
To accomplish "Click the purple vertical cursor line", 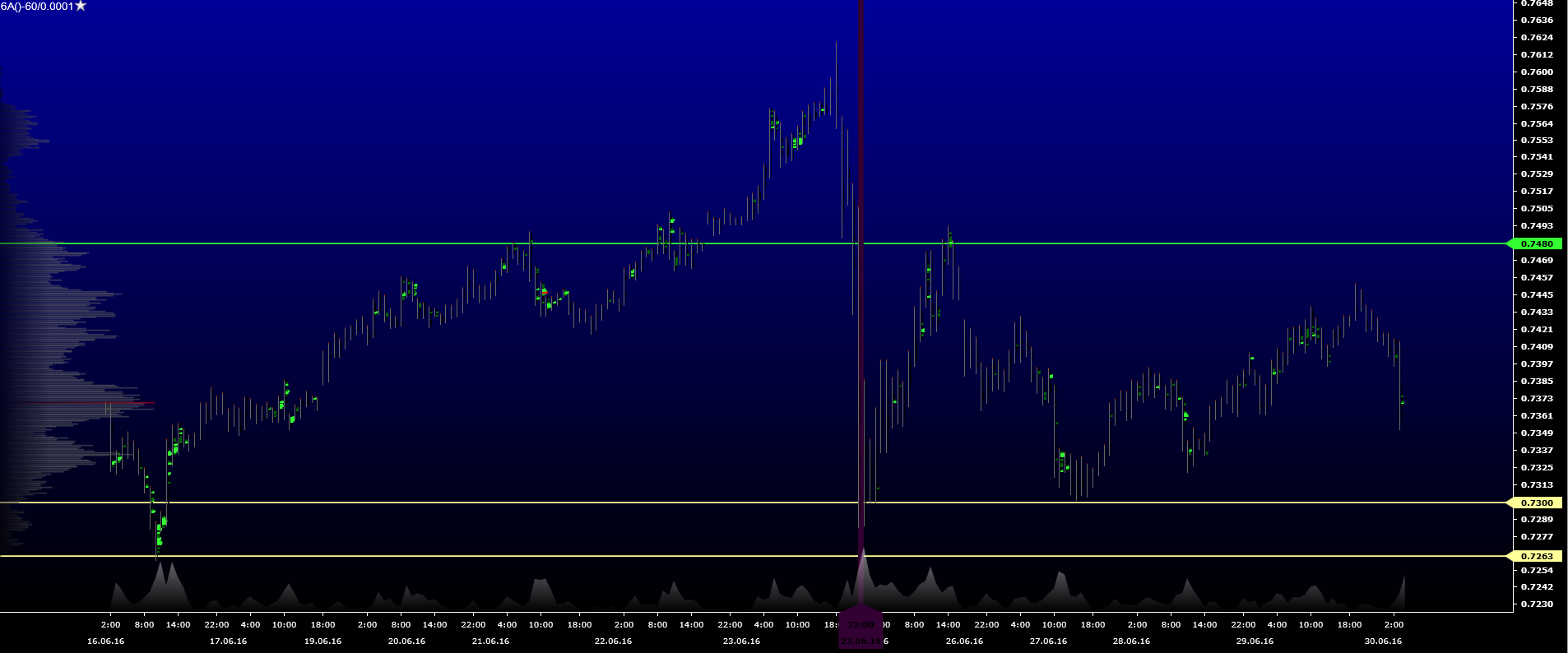I will [861, 164].
